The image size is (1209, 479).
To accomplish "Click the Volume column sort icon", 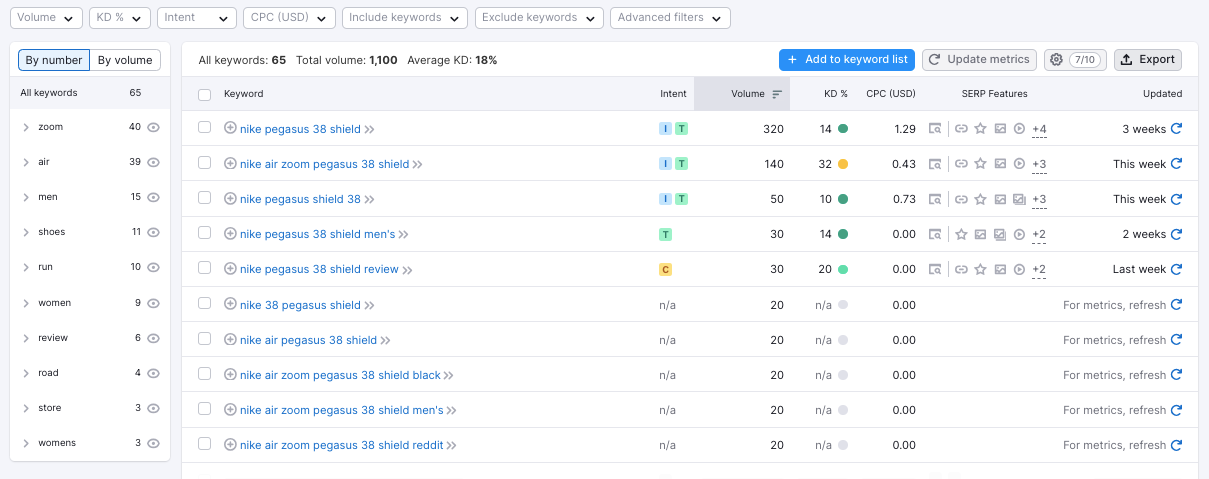I will (x=777, y=94).
